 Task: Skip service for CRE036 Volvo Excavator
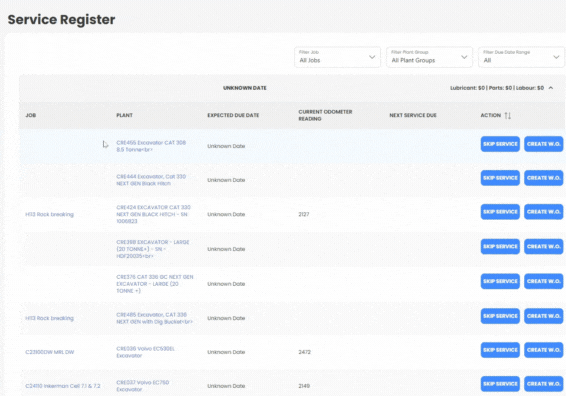pyautogui.click(x=500, y=350)
